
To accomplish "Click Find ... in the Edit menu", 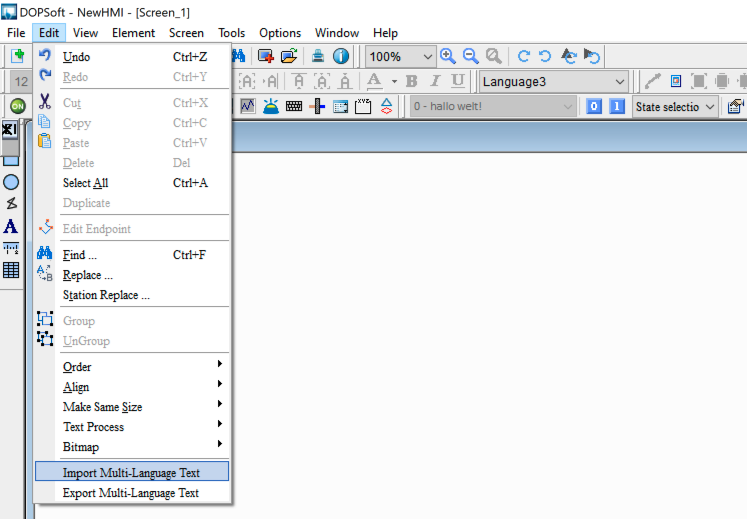I will pos(132,255).
